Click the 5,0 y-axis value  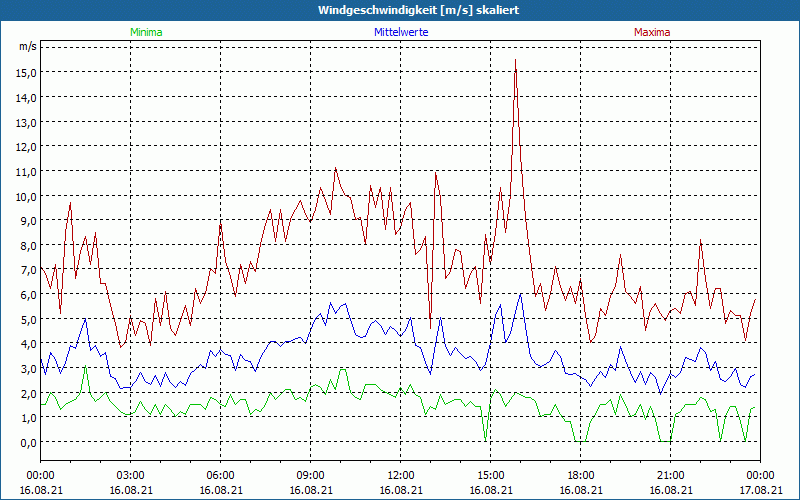click(x=29, y=320)
